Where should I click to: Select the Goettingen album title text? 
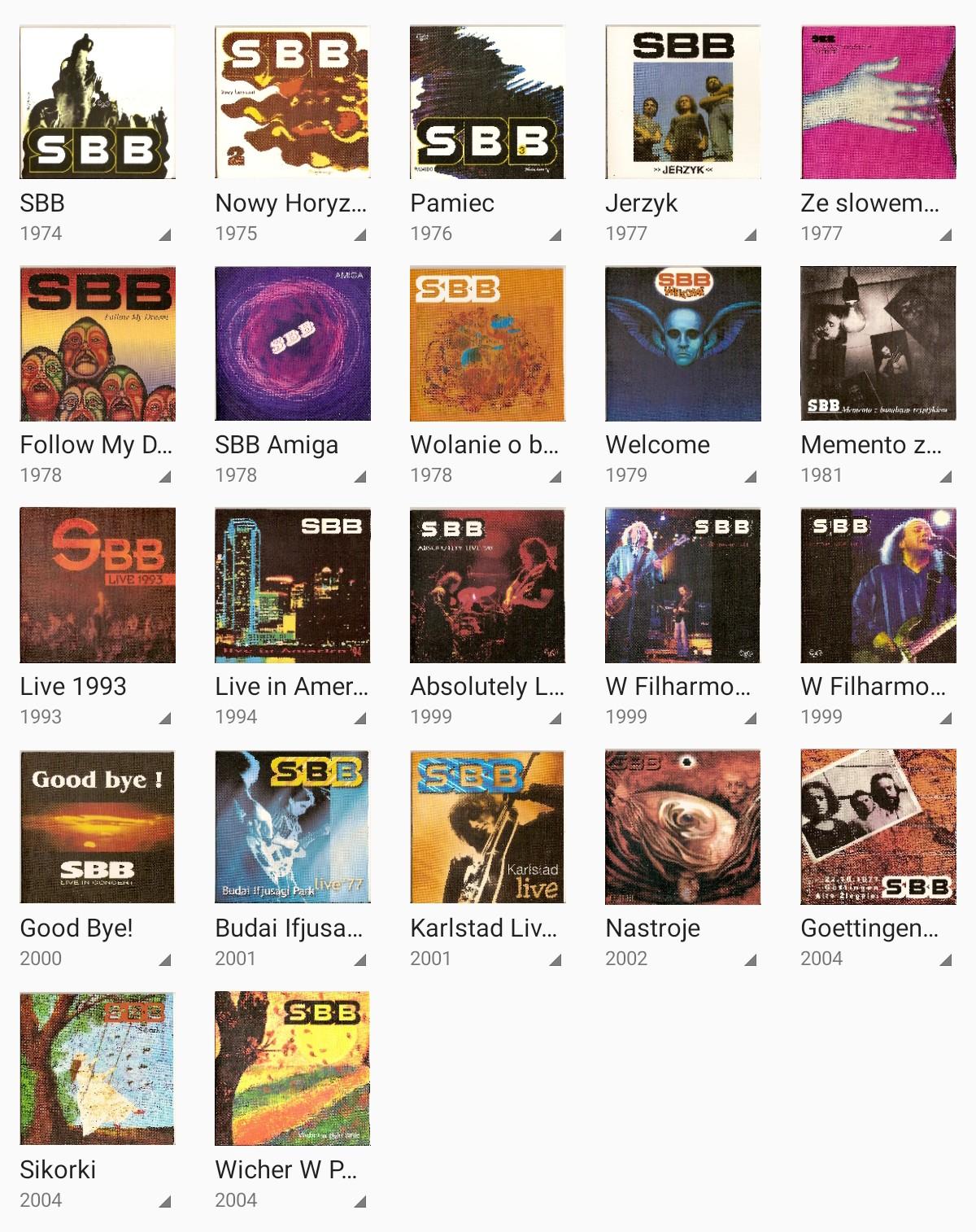coord(869,928)
